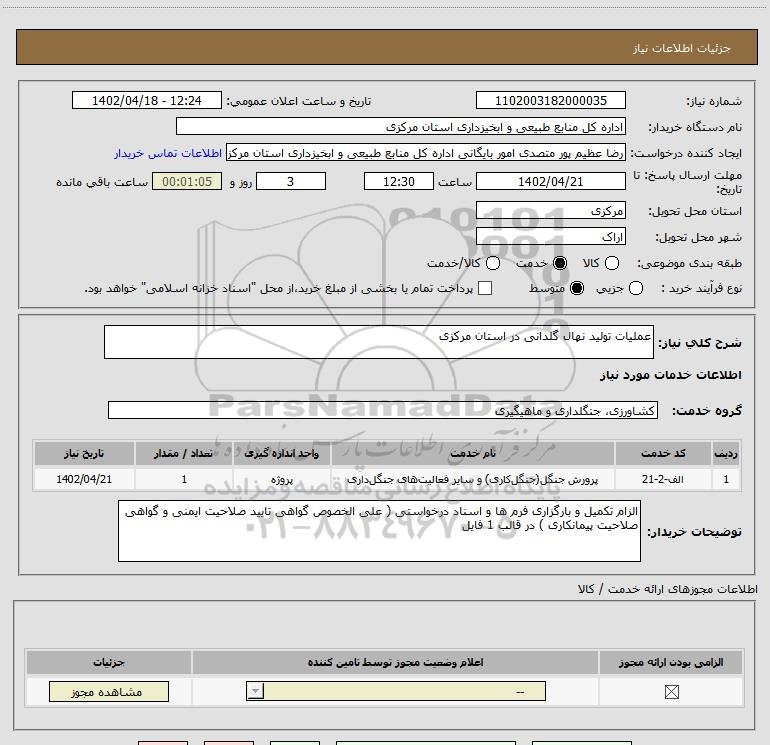The image size is (770, 745).
Task: Click the unit cell پروژه
Action: [x=282, y=479]
